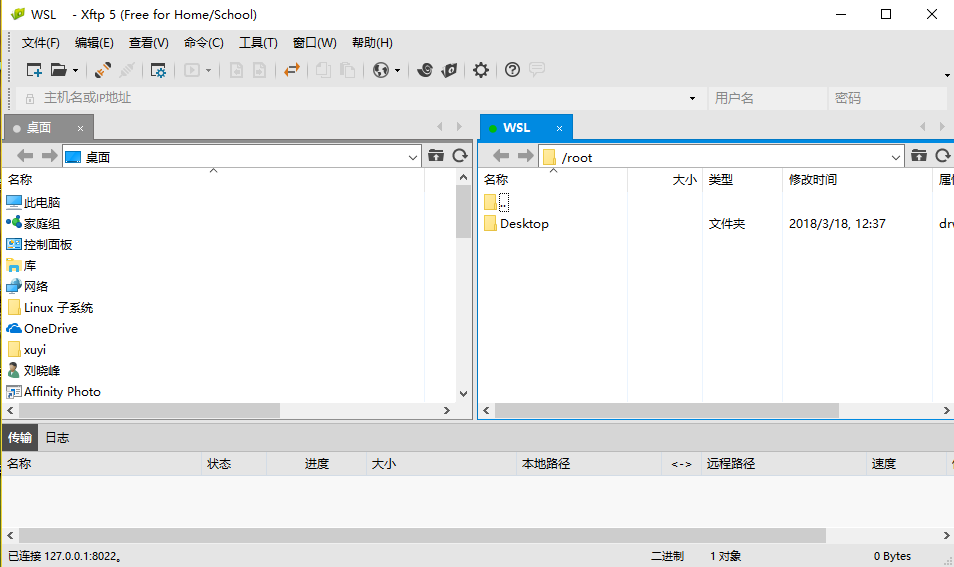
Task: Refresh the remote /root folder listing
Action: pyautogui.click(x=942, y=156)
